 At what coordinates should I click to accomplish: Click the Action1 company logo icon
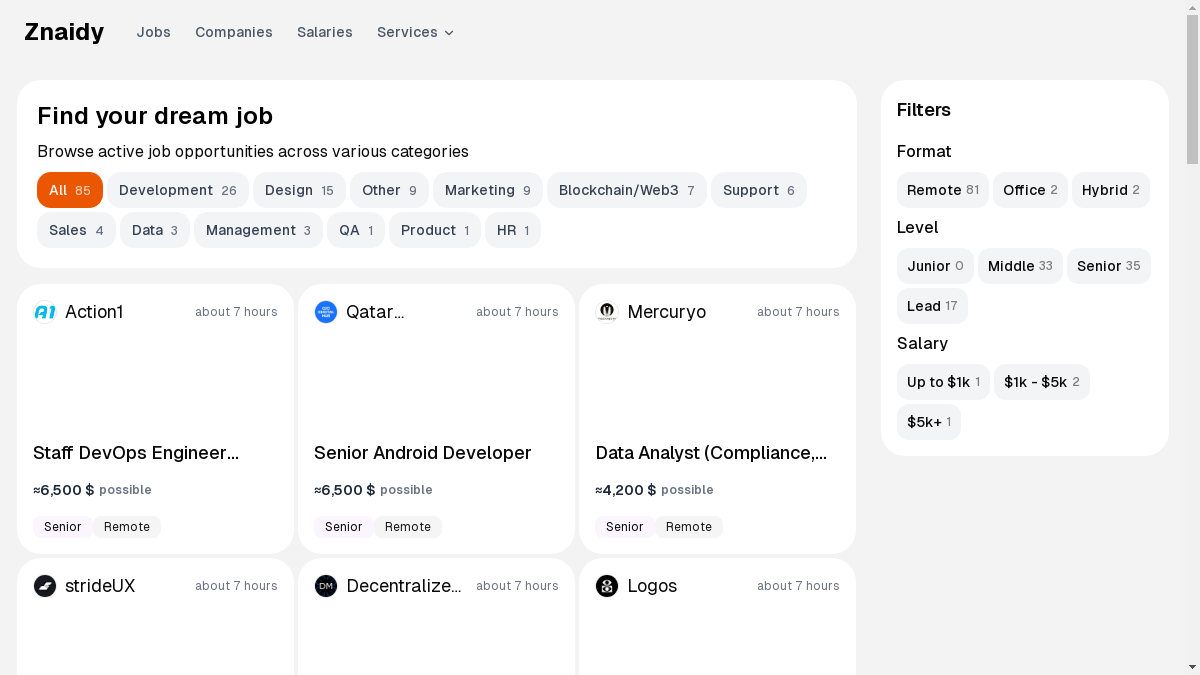(x=45, y=312)
